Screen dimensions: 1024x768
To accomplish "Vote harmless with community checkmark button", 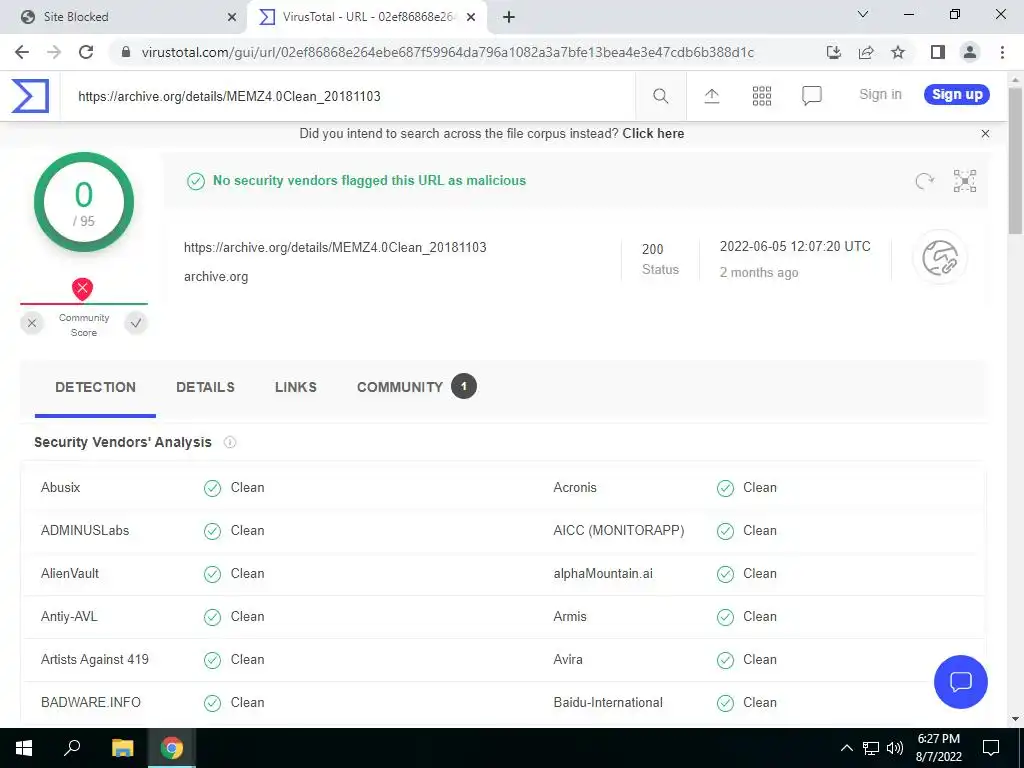I will point(136,323).
